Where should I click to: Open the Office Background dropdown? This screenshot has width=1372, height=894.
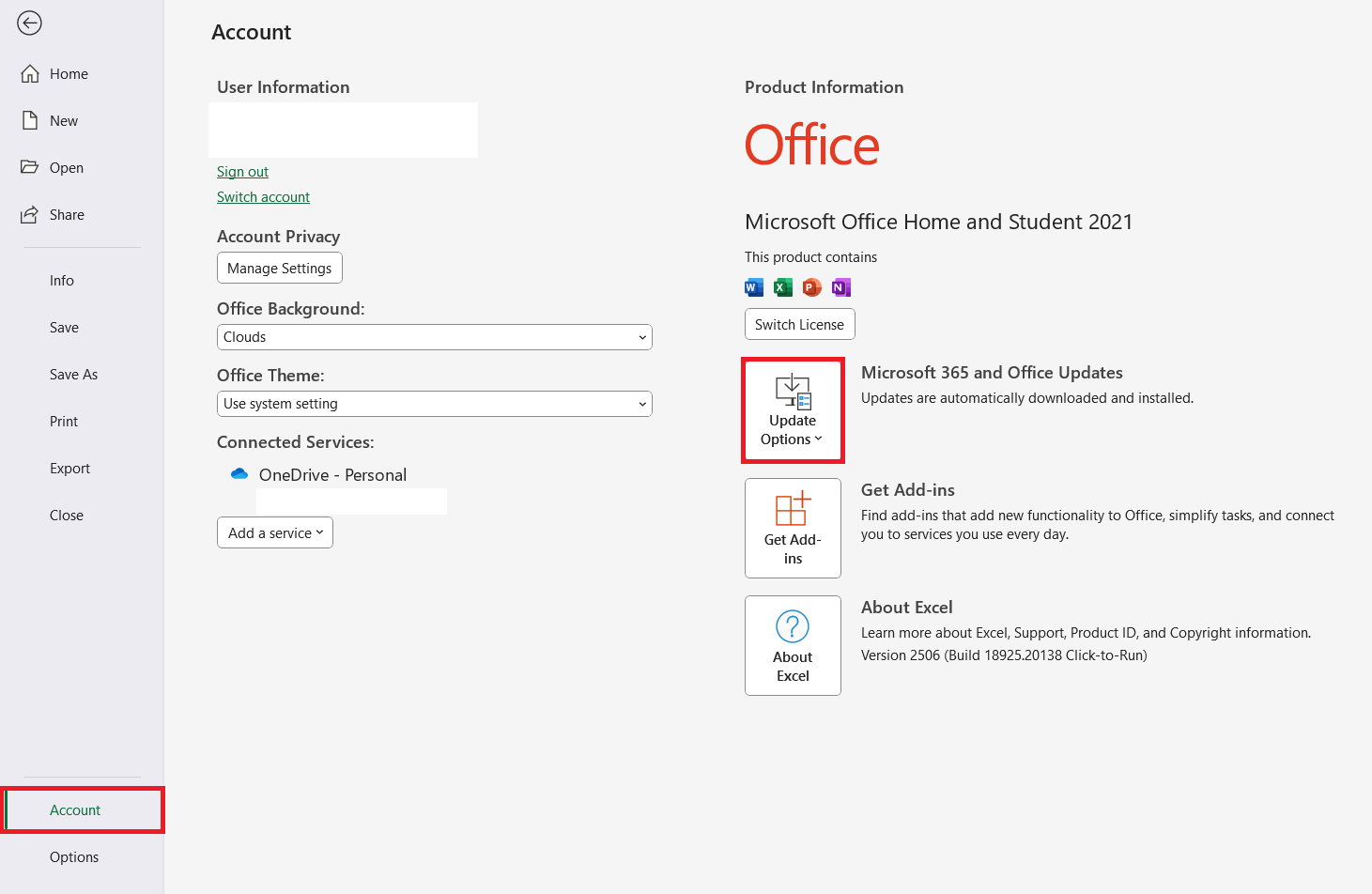pos(435,337)
